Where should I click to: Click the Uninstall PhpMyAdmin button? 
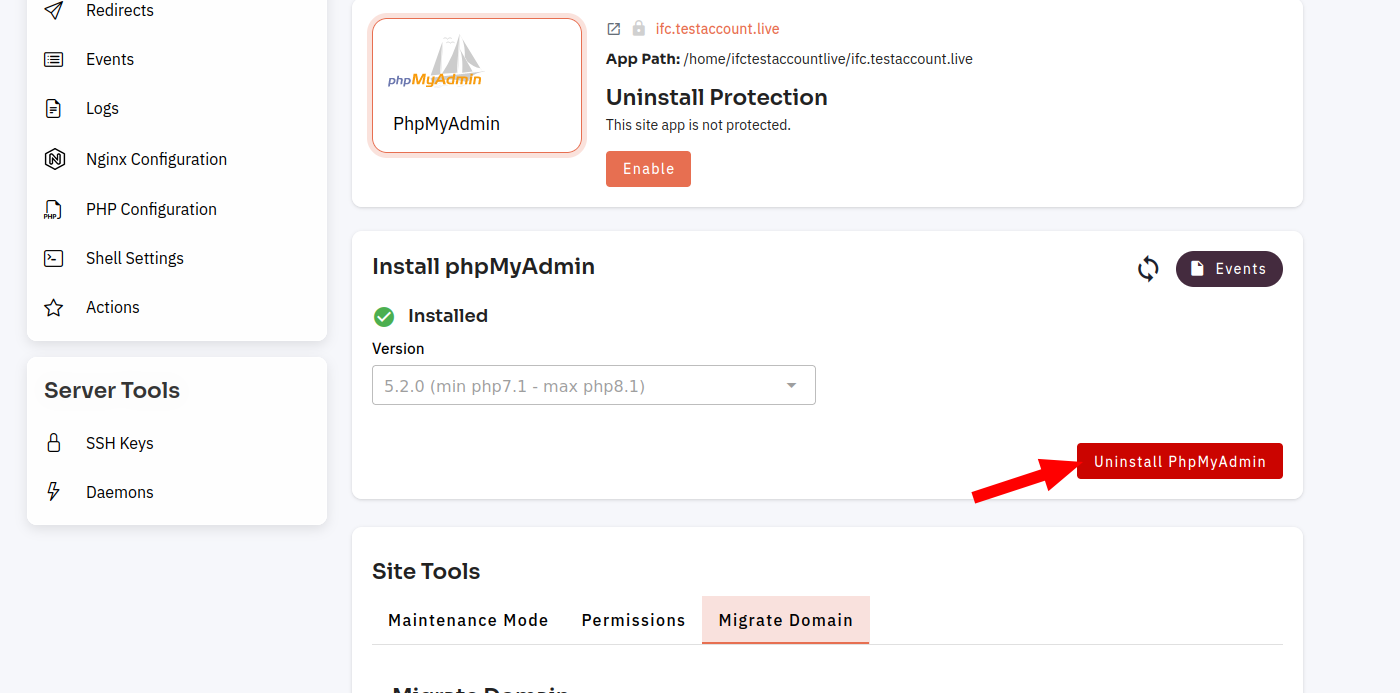(x=1180, y=461)
